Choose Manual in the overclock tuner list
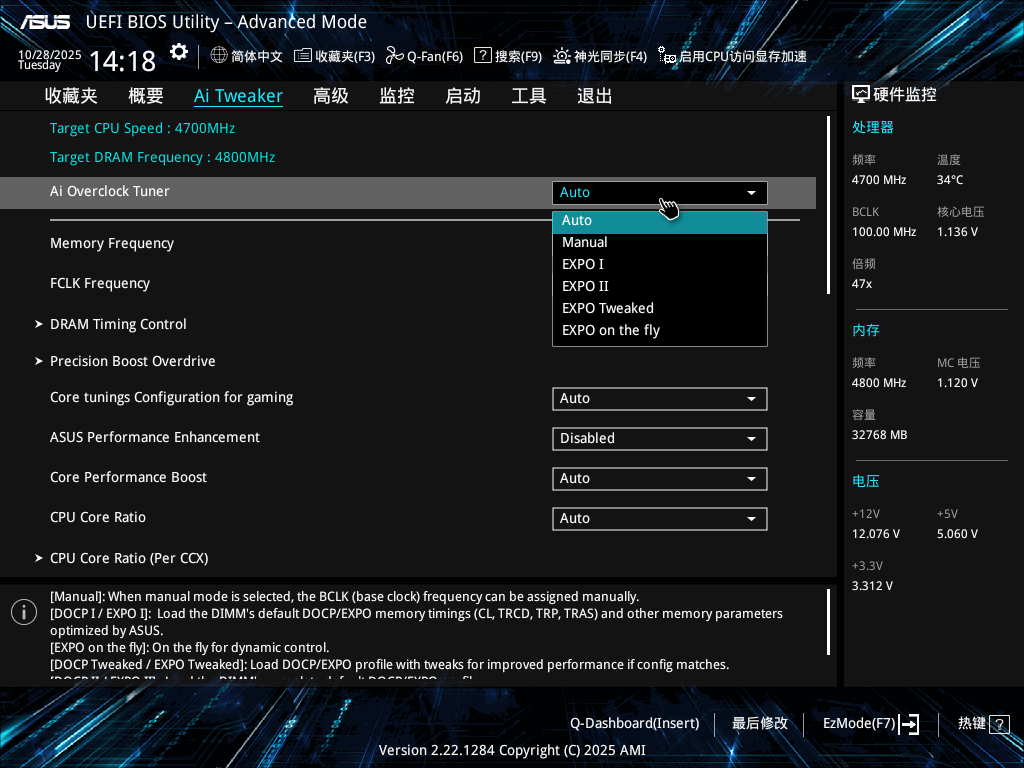1024x768 pixels. 585,242
